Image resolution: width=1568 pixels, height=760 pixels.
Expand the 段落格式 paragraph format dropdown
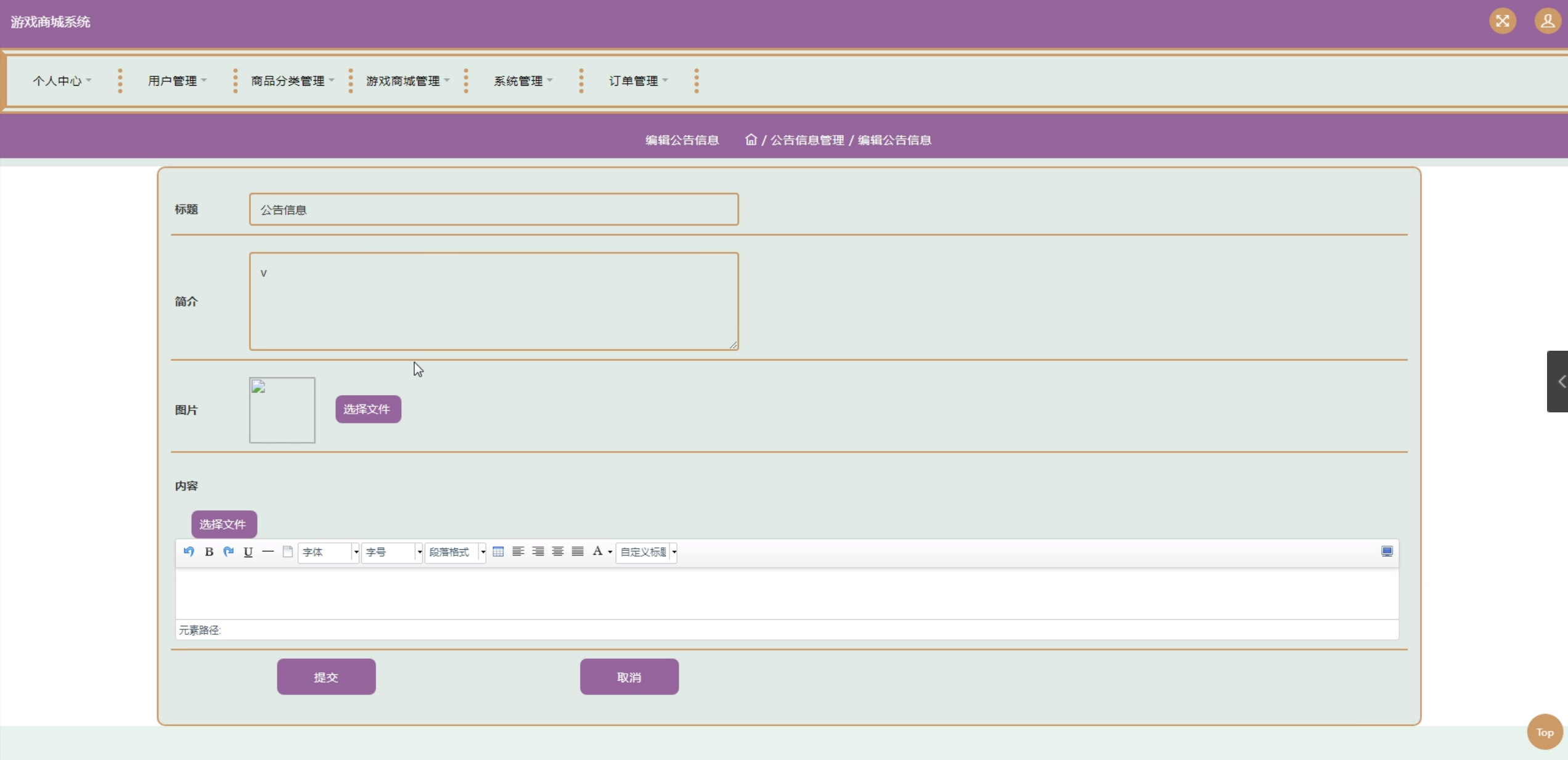coord(455,552)
